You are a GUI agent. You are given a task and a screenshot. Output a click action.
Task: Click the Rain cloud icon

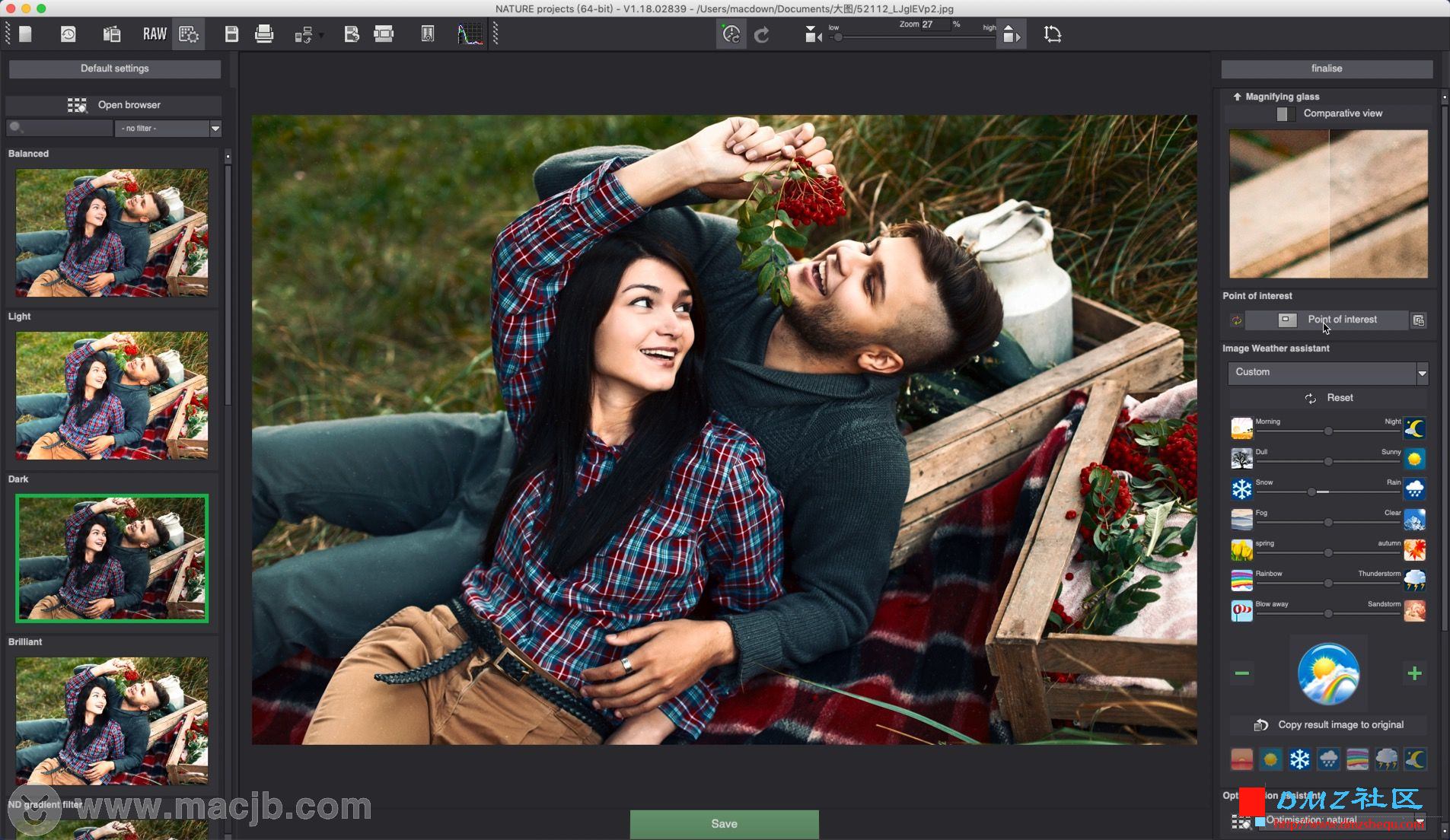(1414, 489)
